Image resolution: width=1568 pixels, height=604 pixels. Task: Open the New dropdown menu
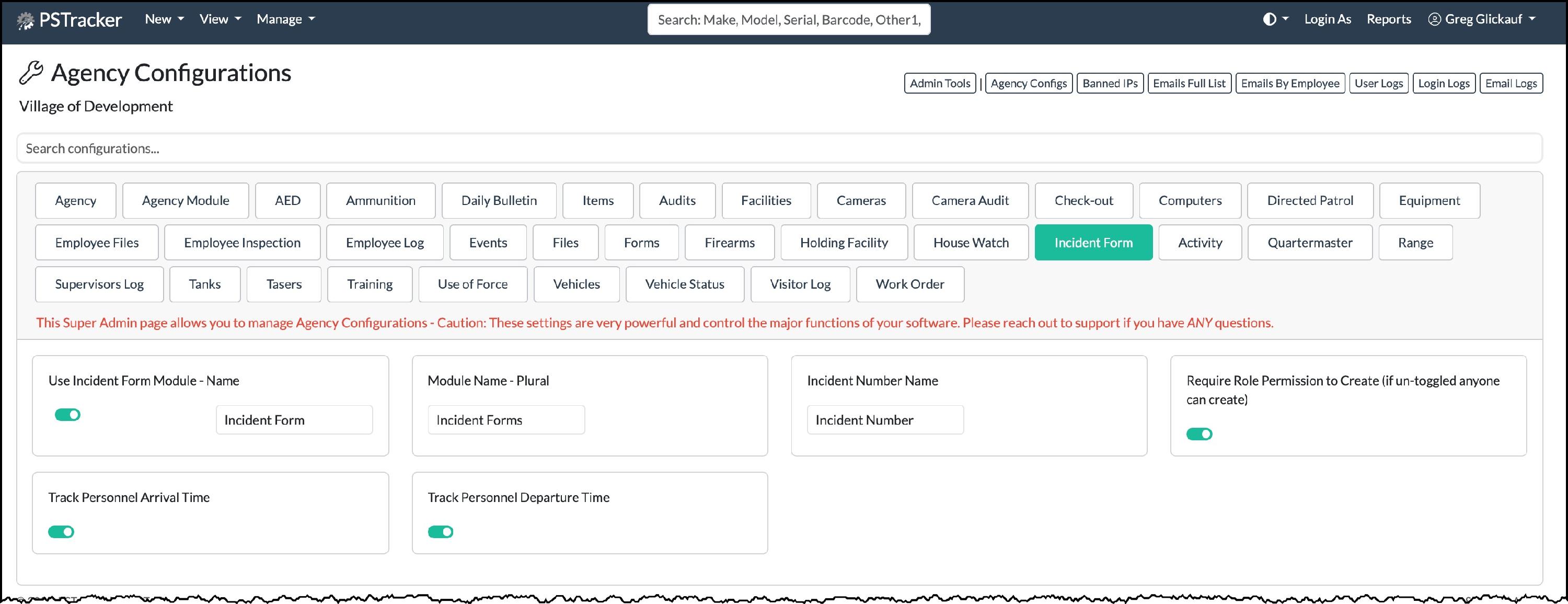164,19
